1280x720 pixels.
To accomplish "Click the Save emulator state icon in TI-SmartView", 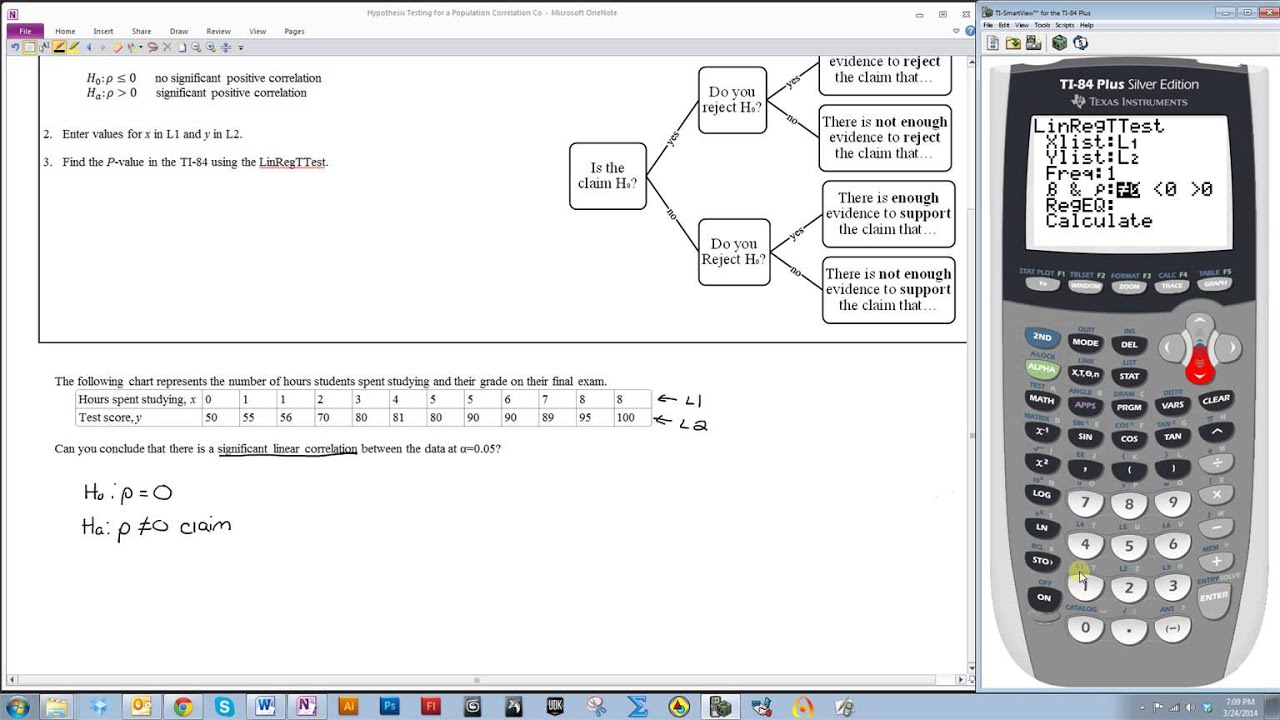I will pyautogui.click(x=1033, y=43).
